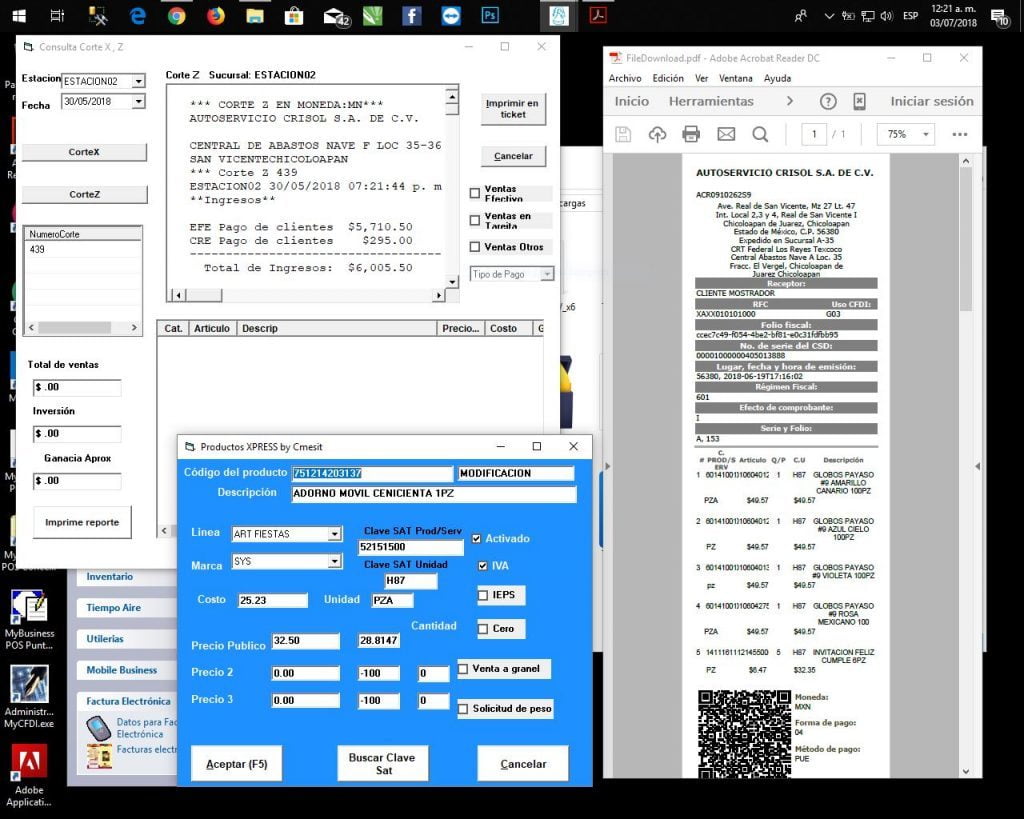Viewport: 1024px width, 819px height.
Task: Open TeamViewer taskbar icon
Action: tap(451, 16)
